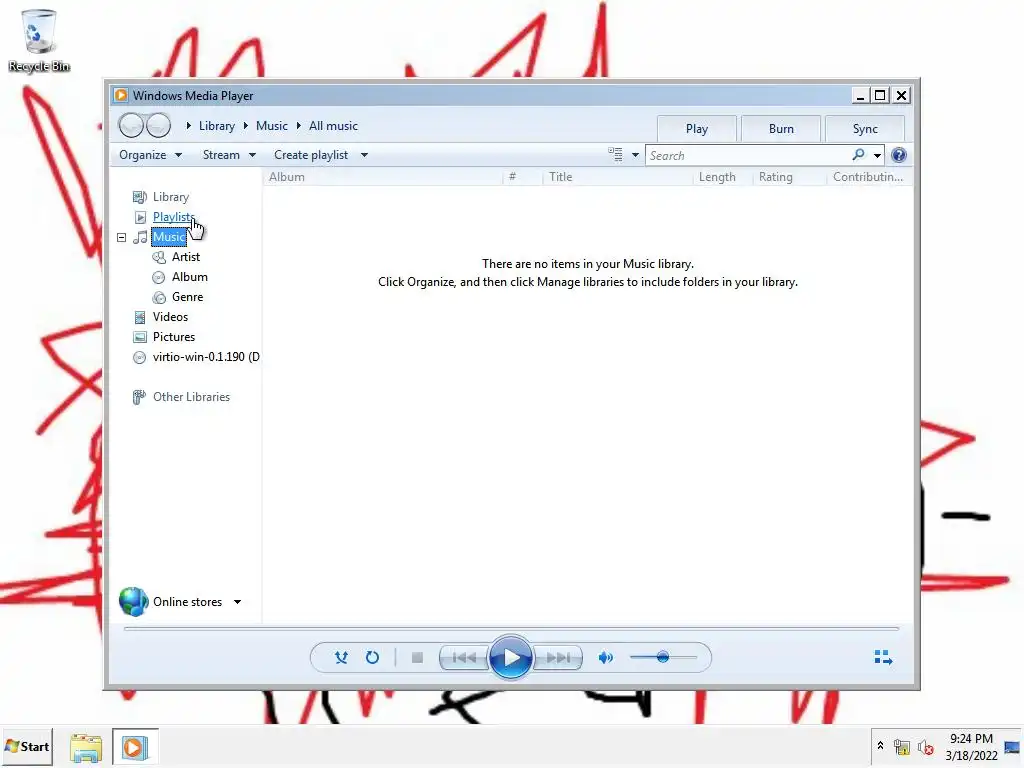1024x768 pixels.
Task: Click All music in the breadcrumb
Action: point(333,126)
